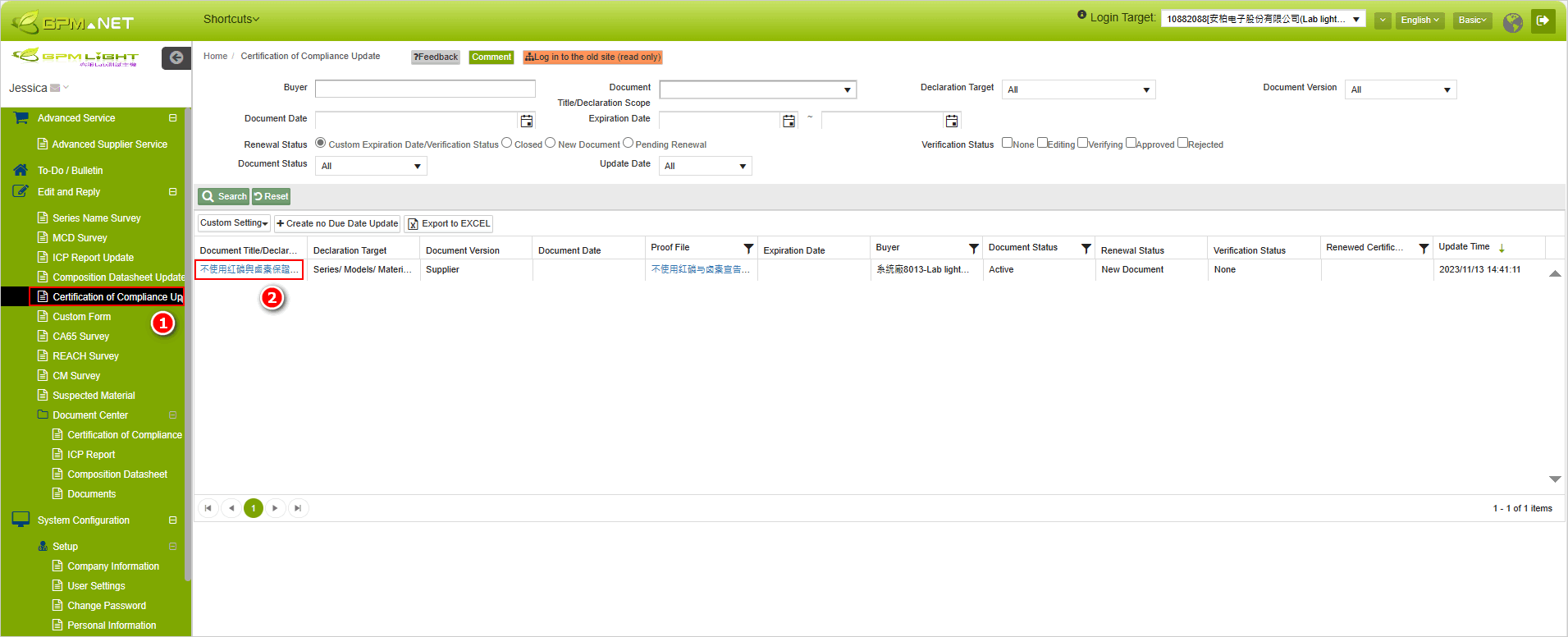Open the Custom Setting dropdown
The image size is (1568, 637).
tap(234, 223)
